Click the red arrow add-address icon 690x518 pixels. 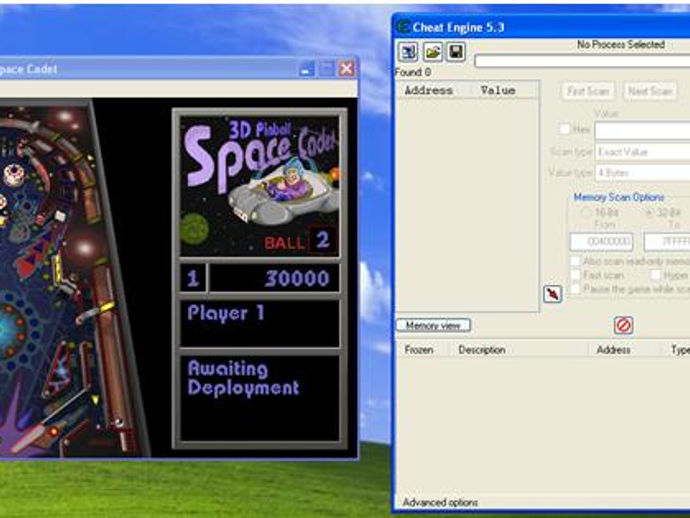553,294
